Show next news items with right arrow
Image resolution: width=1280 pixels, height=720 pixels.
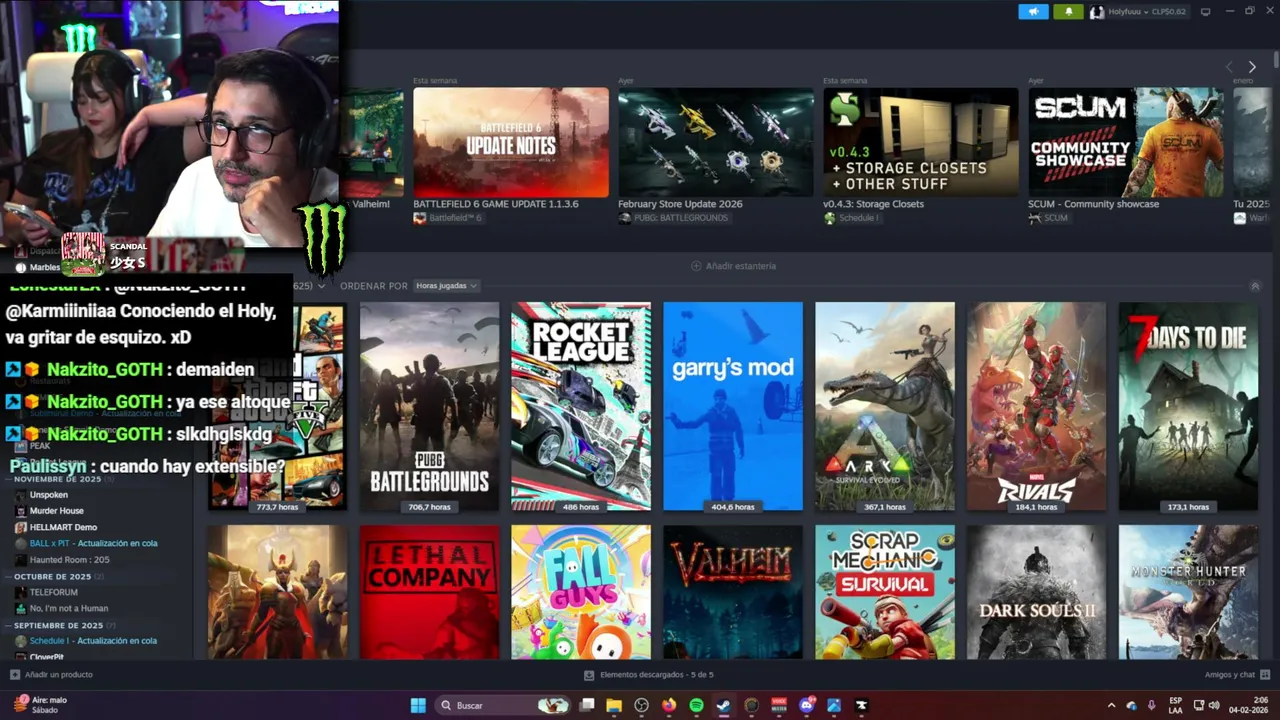coord(1252,67)
